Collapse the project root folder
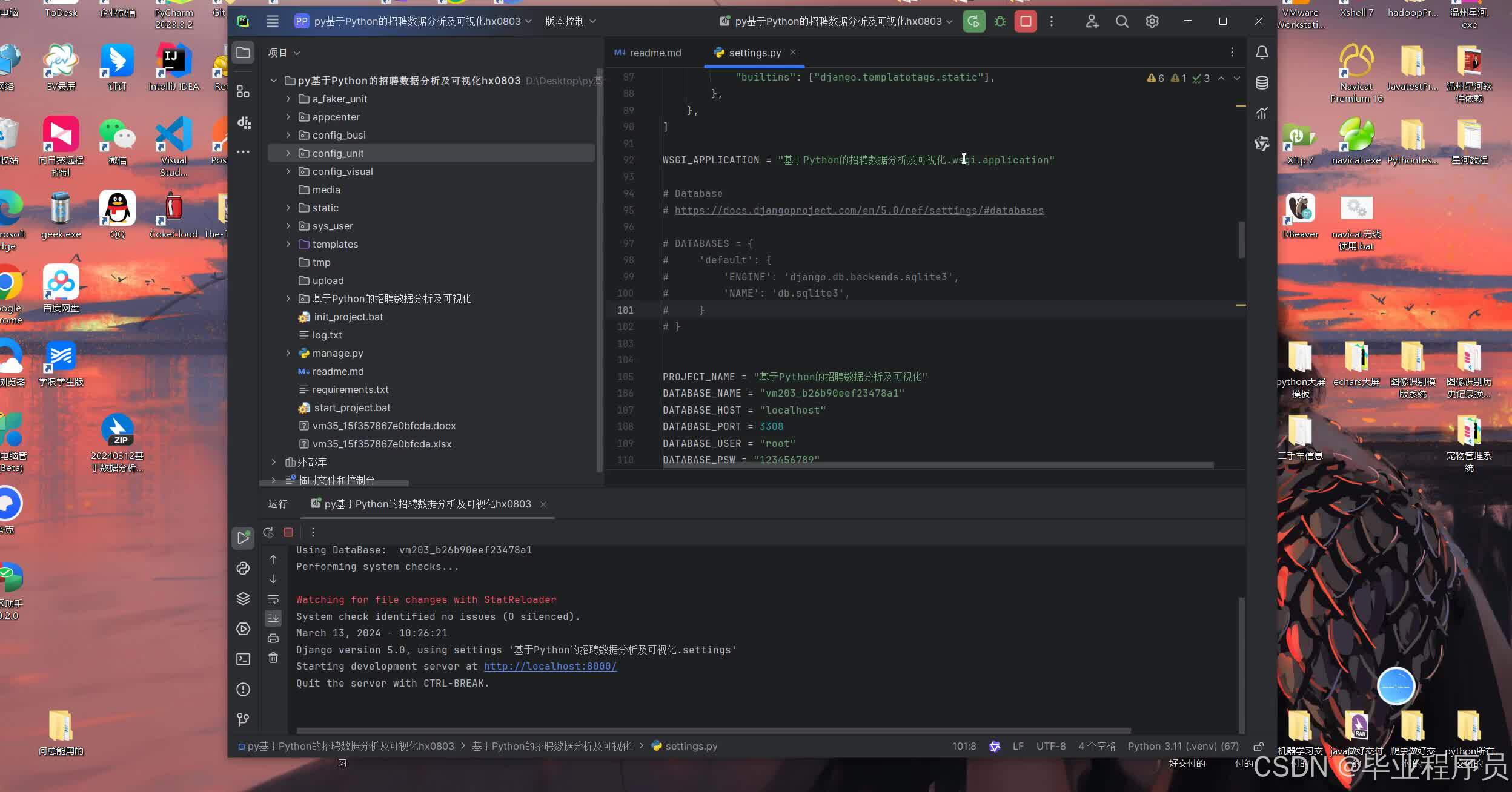This screenshot has width=1512, height=792. coord(274,81)
